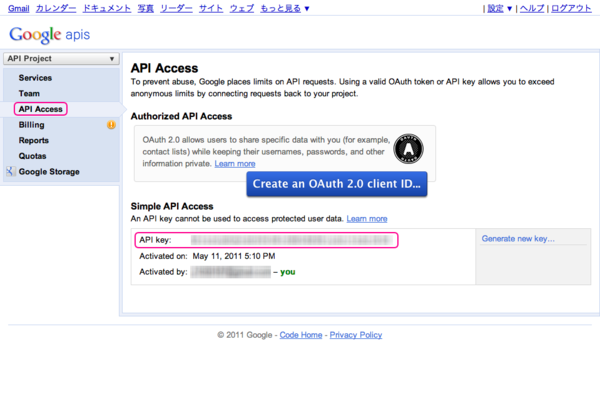Click the Activated on date May 11, 2011

(x=234, y=256)
